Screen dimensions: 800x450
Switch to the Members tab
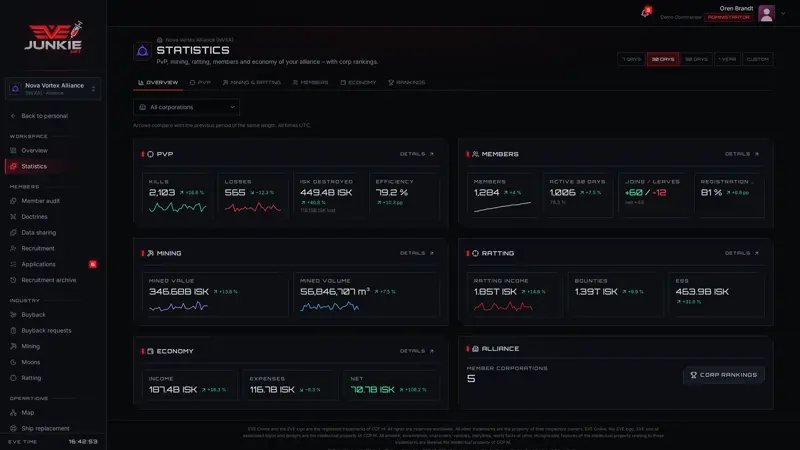tap(310, 83)
